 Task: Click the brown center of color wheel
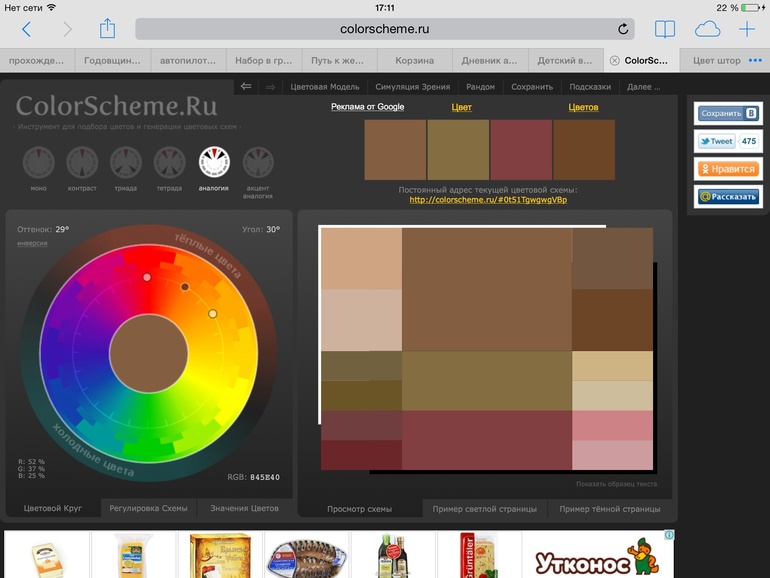tap(148, 354)
